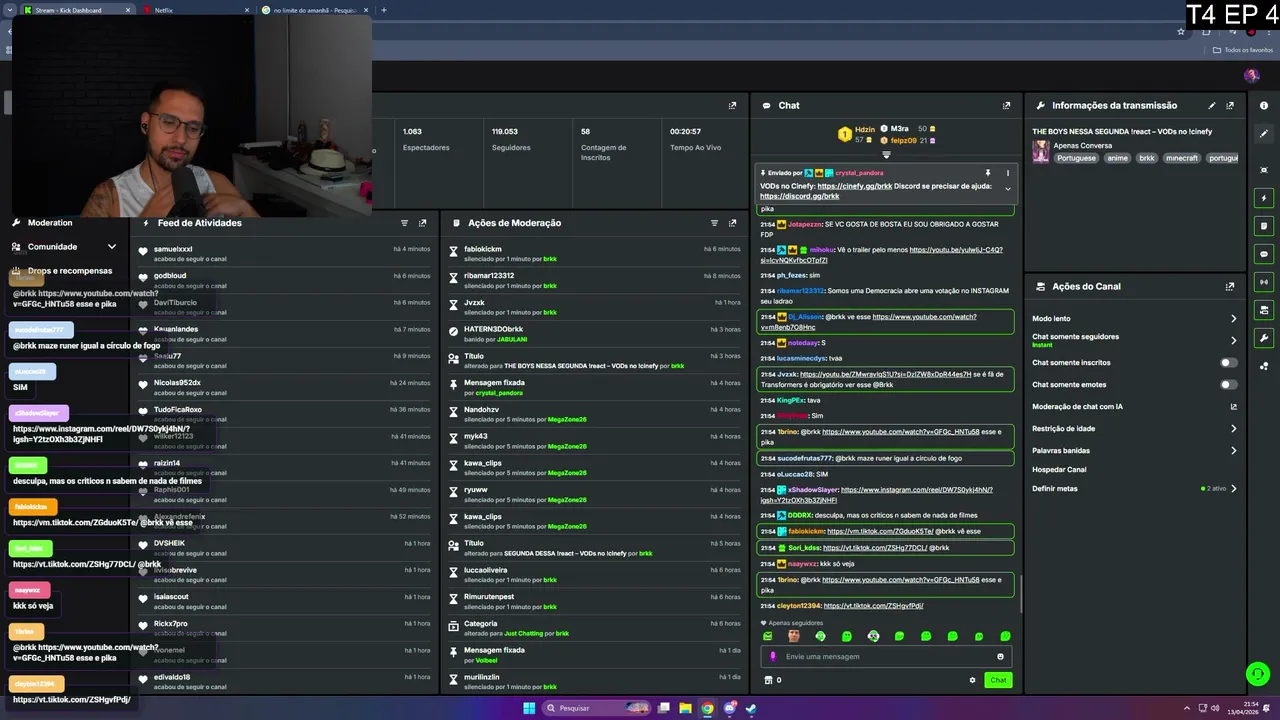Screen dimensions: 1280x720
Task: Pop out the stream stats panel
Action: (732, 105)
